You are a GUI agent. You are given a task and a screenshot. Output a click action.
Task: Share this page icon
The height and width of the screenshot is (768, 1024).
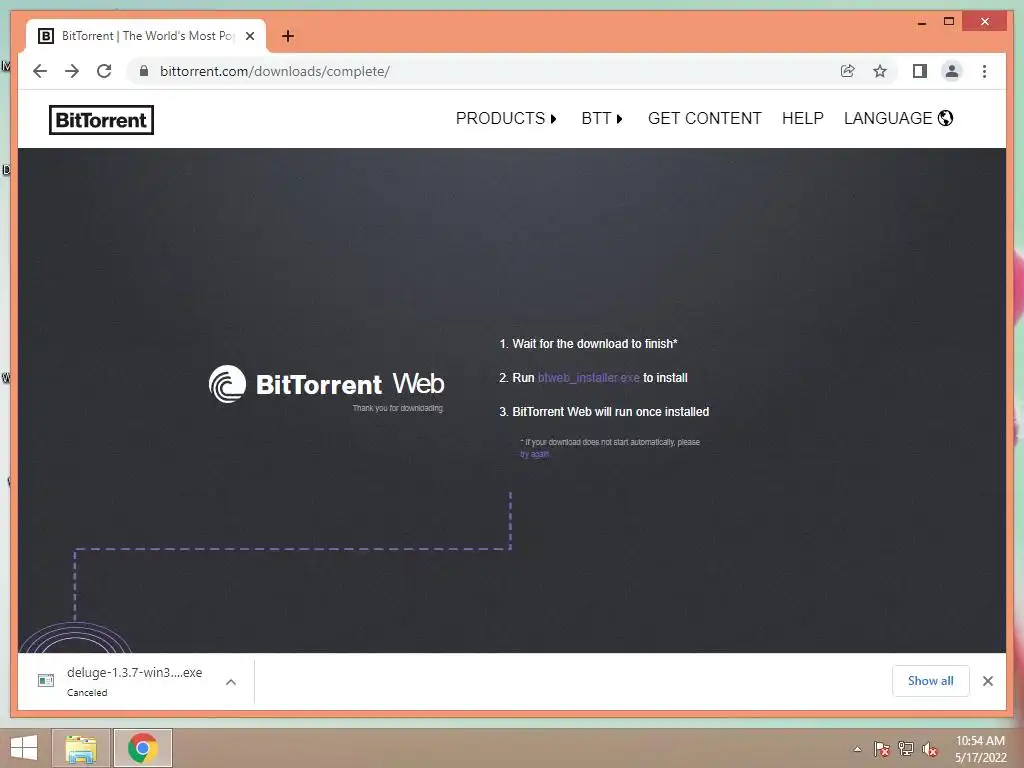tap(848, 71)
